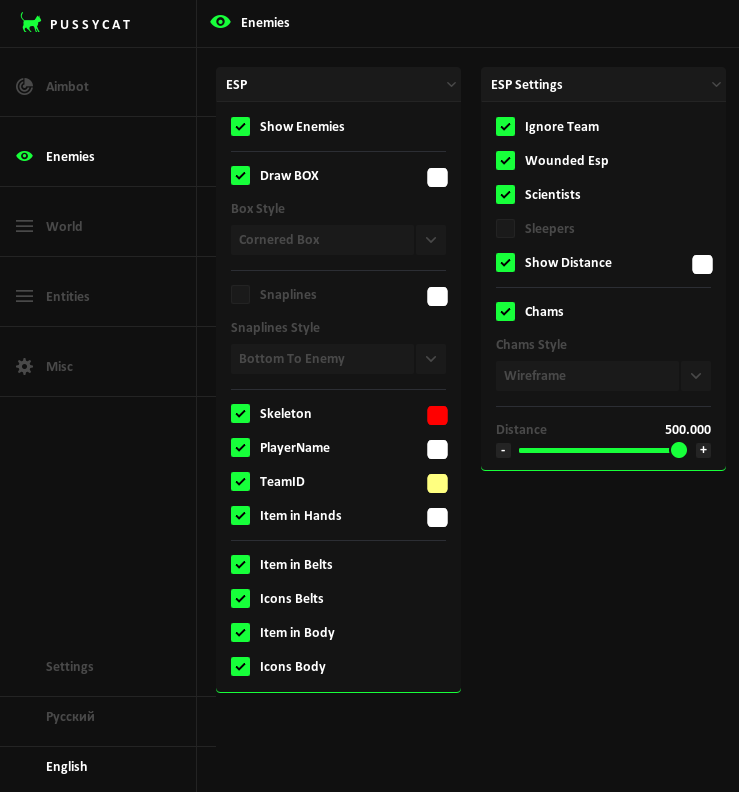Click the Pussycat cat logo icon
Image resolution: width=739 pixels, height=792 pixels.
coord(31,23)
